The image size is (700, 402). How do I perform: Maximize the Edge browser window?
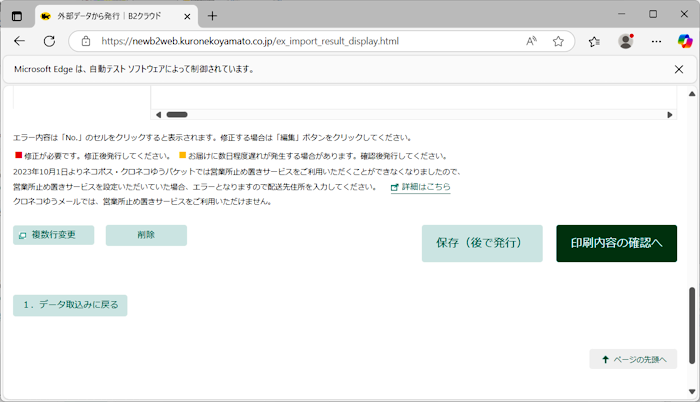tap(653, 14)
